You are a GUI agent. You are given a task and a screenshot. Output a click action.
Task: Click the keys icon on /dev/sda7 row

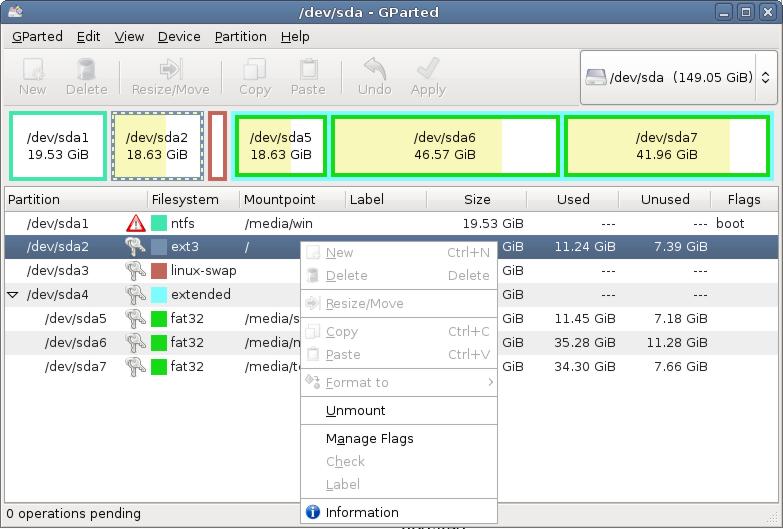(135, 366)
